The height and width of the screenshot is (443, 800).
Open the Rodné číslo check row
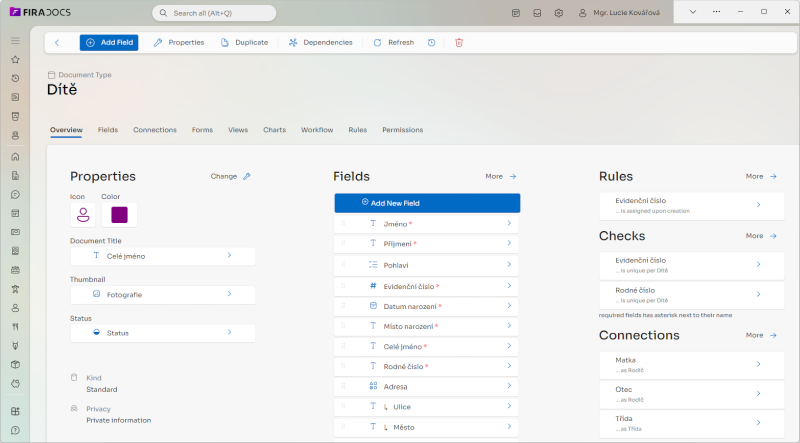tap(692, 294)
